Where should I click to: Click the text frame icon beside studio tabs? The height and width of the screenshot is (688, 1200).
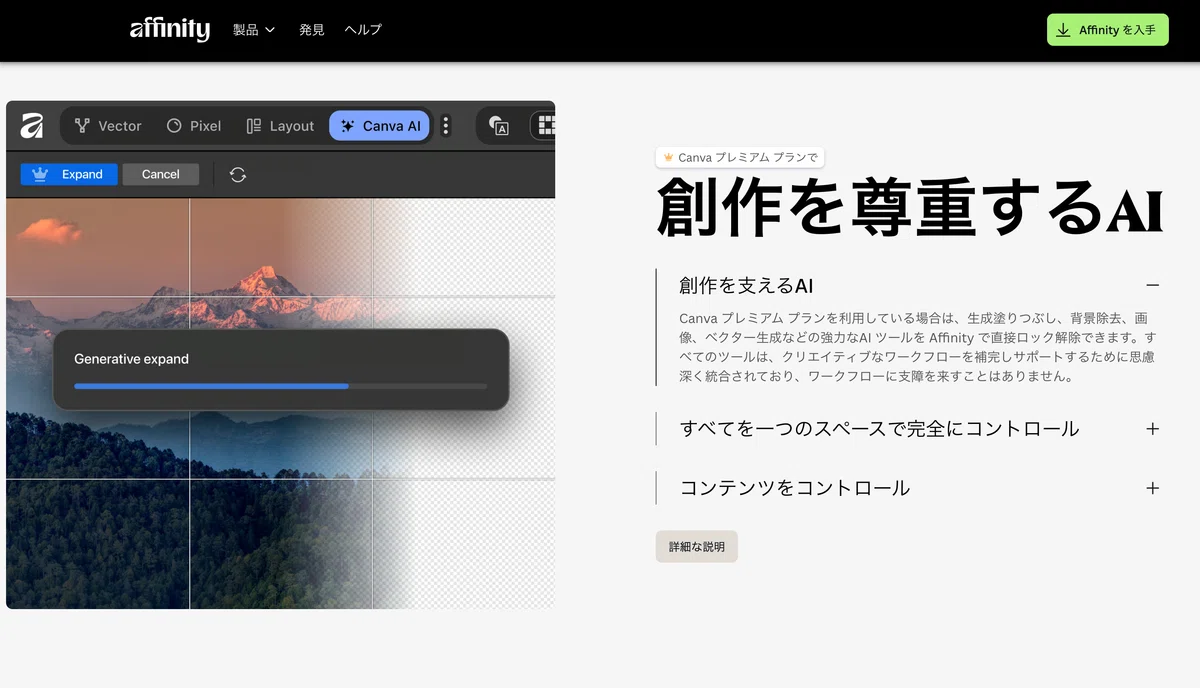click(x=499, y=126)
